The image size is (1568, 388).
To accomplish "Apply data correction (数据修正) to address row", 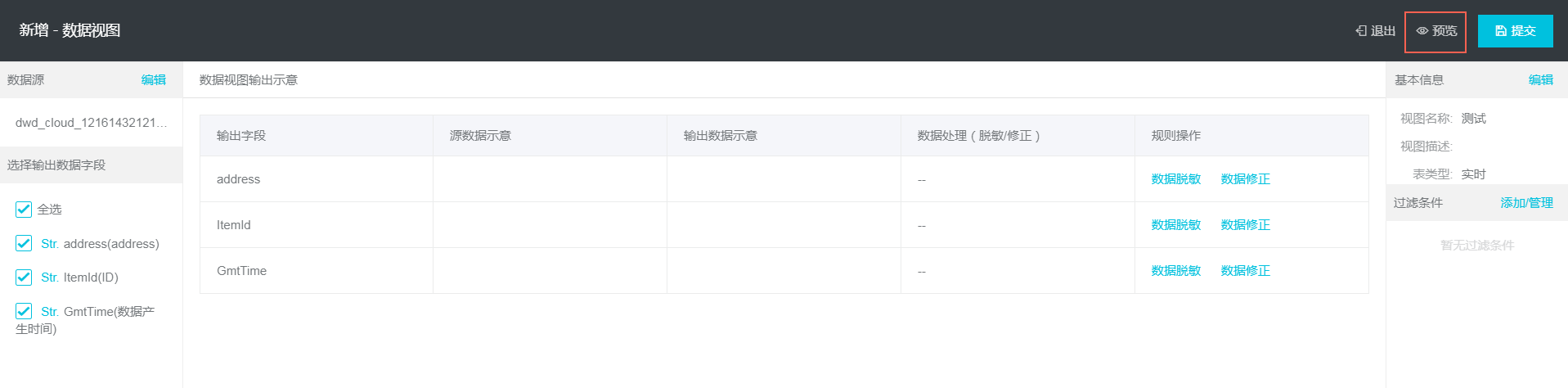I will 1245,179.
